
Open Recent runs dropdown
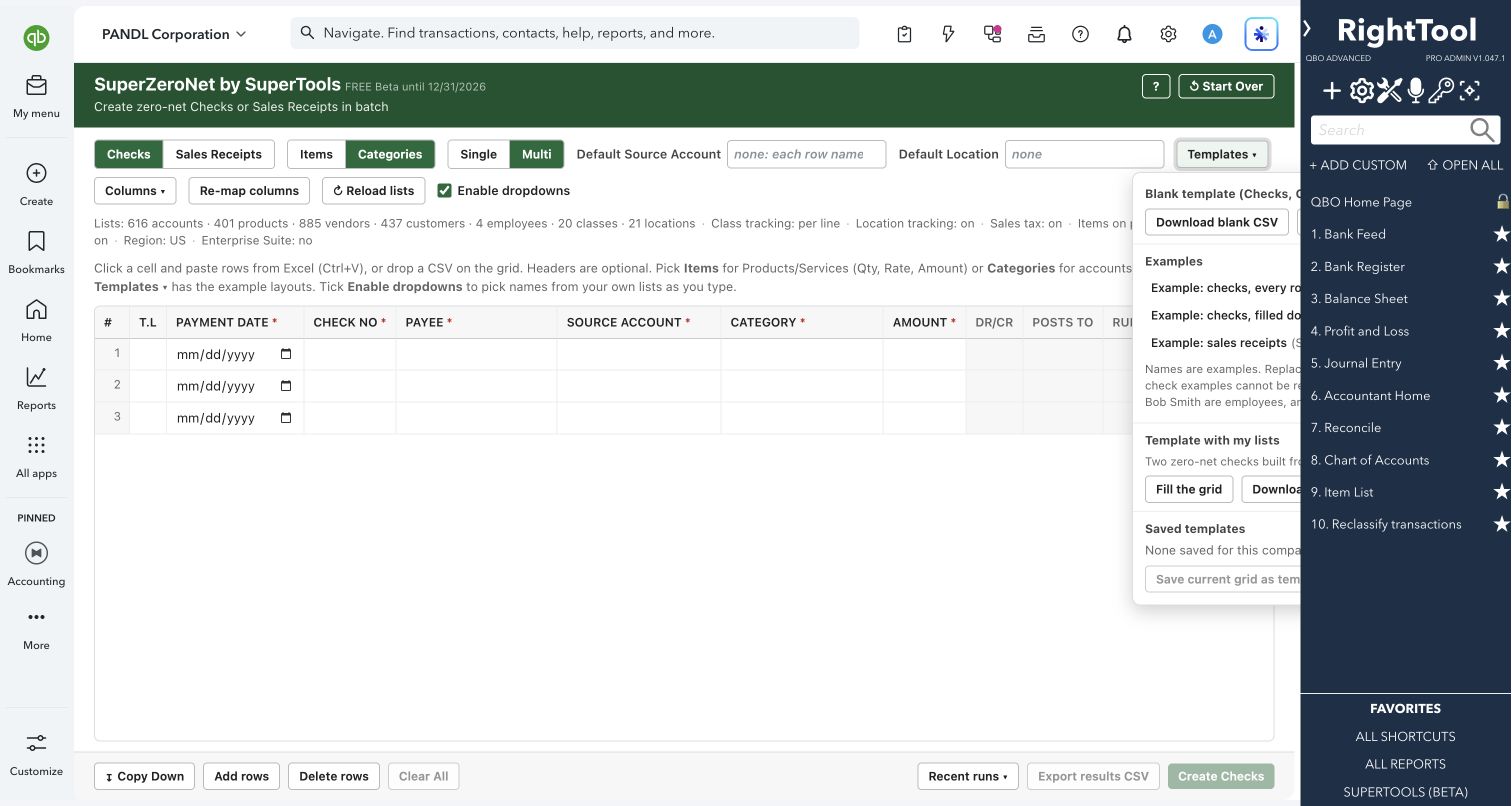pos(968,776)
